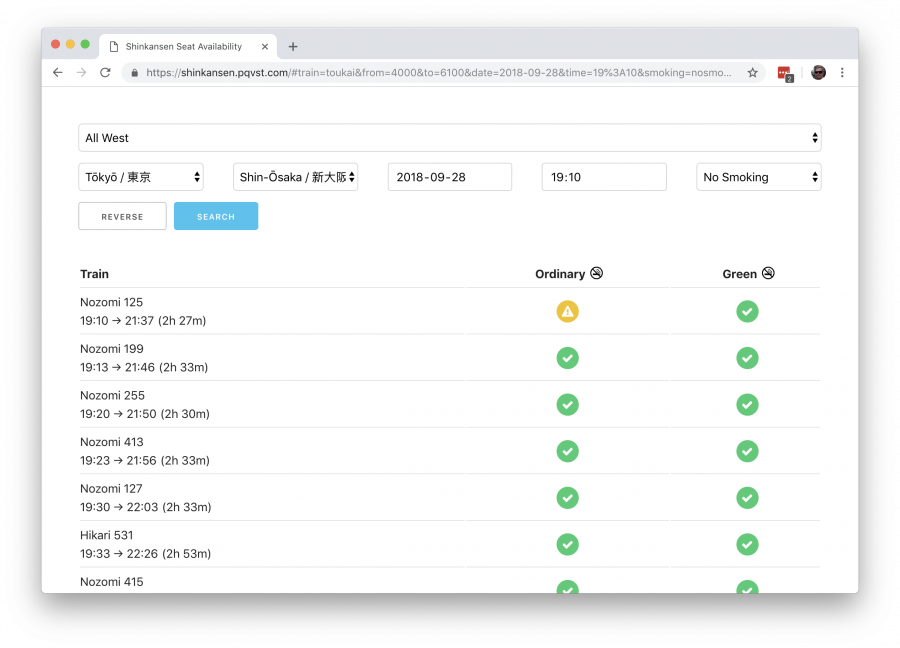Screen dimensions: 900x648
Task: Open the All West route selector
Action: (x=450, y=137)
